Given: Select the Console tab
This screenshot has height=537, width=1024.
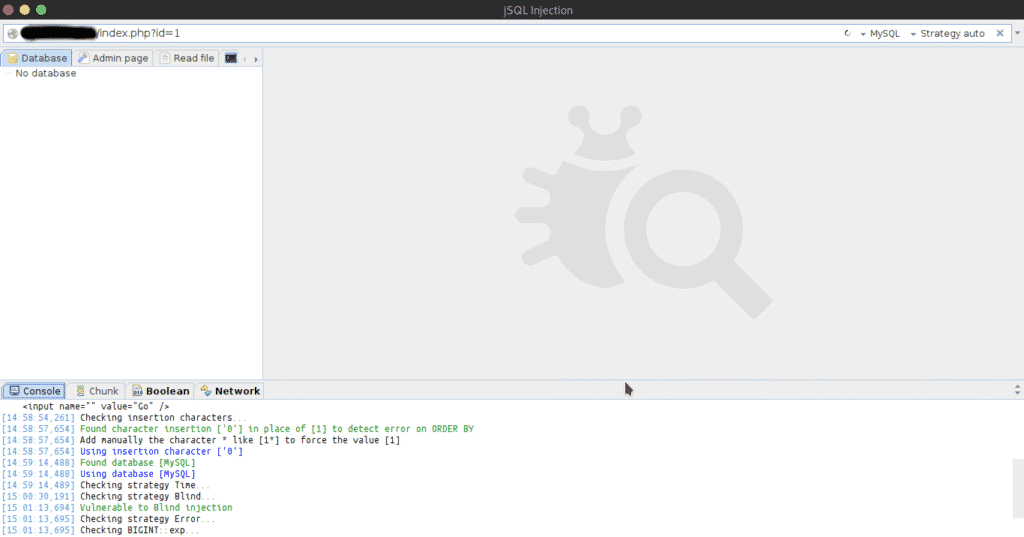Looking at the screenshot, I should [x=34, y=391].
